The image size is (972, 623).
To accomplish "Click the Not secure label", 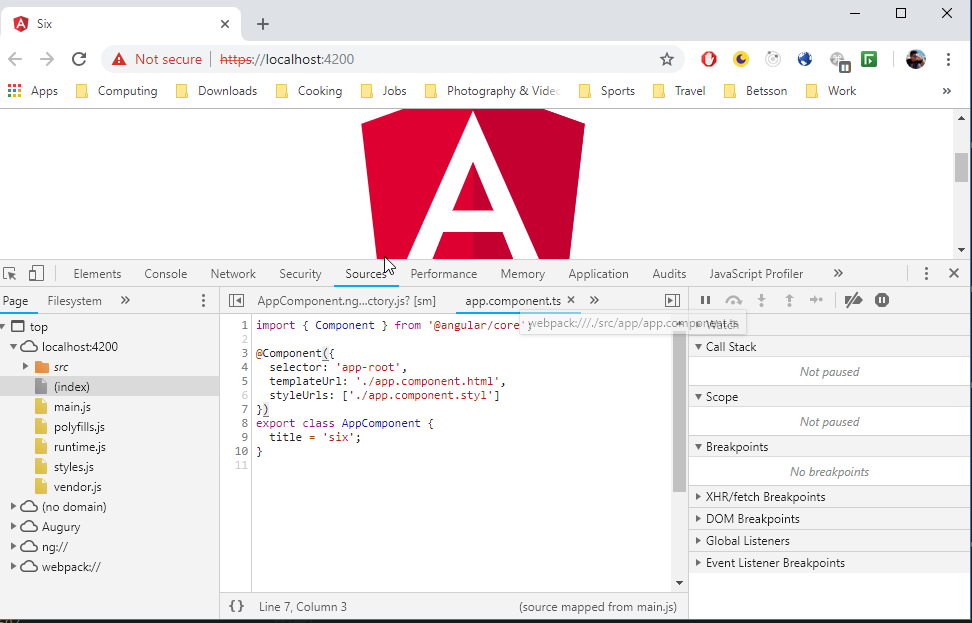I will pyautogui.click(x=167, y=59).
